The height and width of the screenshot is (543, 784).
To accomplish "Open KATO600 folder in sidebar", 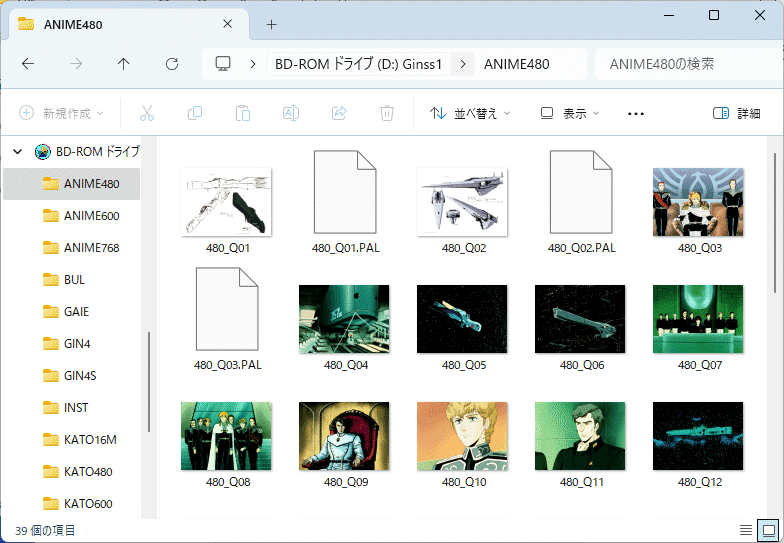I will [x=72, y=504].
